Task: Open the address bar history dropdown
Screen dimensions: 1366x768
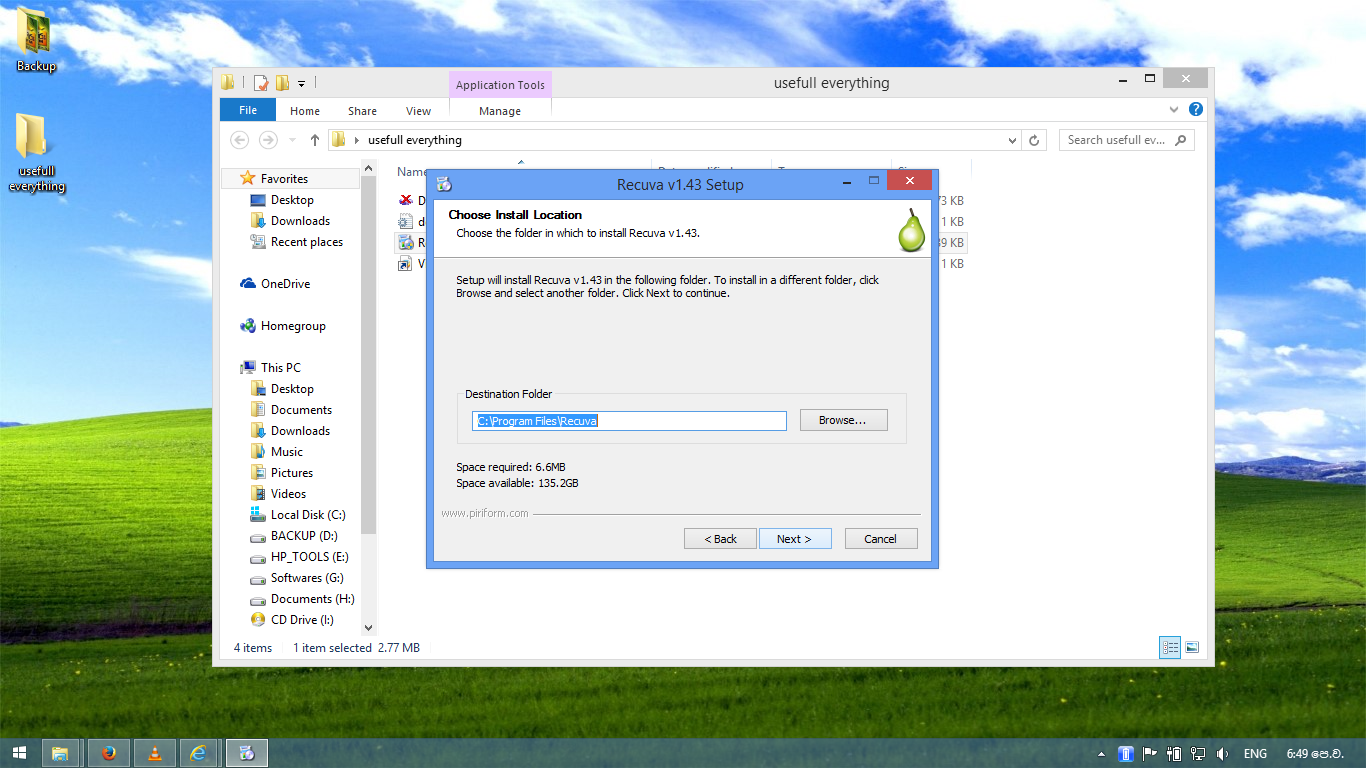Action: [1012, 140]
